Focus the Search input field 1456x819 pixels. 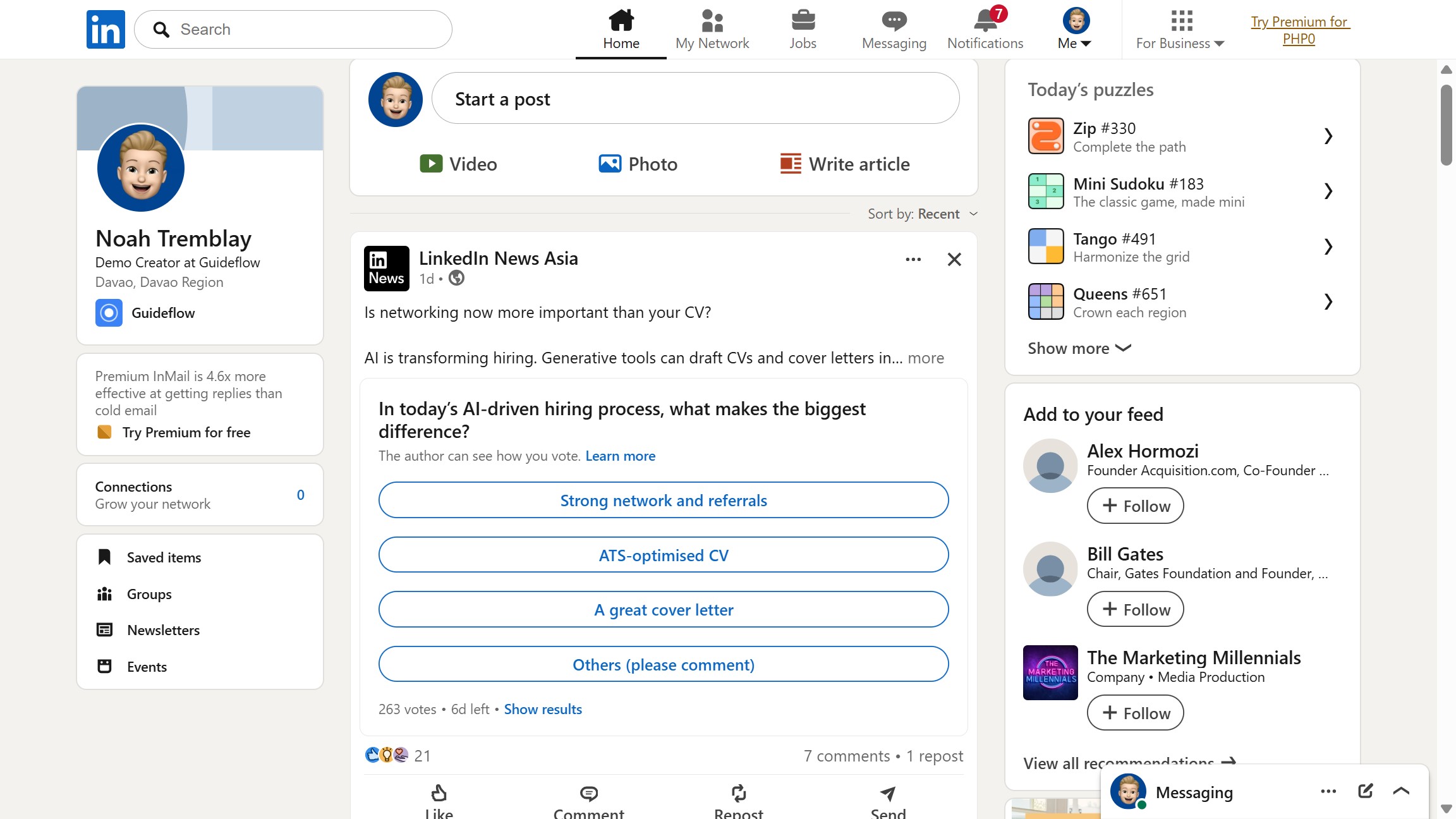293,29
